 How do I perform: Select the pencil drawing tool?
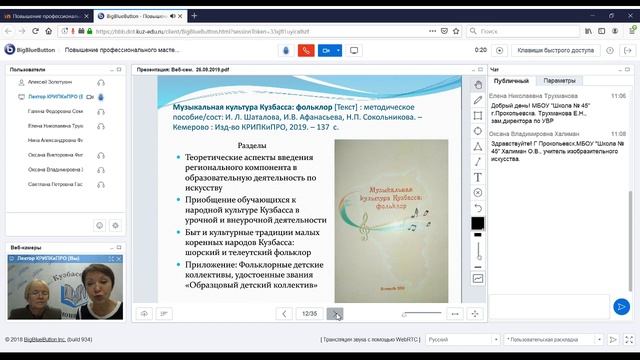click(x=478, y=100)
